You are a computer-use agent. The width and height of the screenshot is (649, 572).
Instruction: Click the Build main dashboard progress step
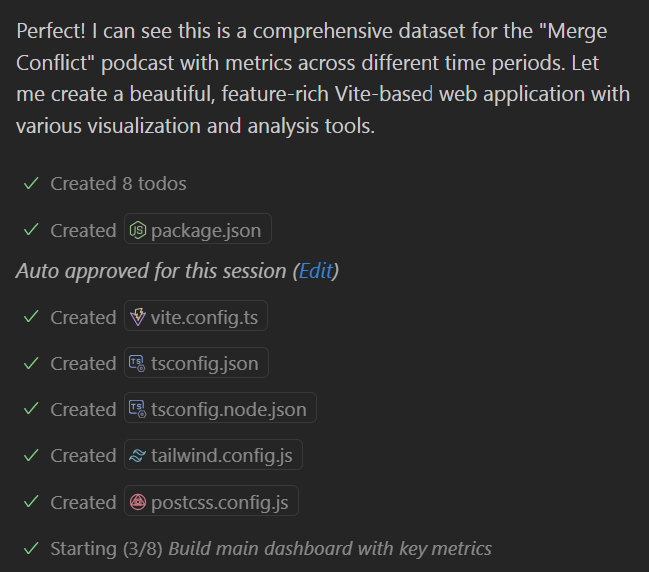[x=329, y=548]
